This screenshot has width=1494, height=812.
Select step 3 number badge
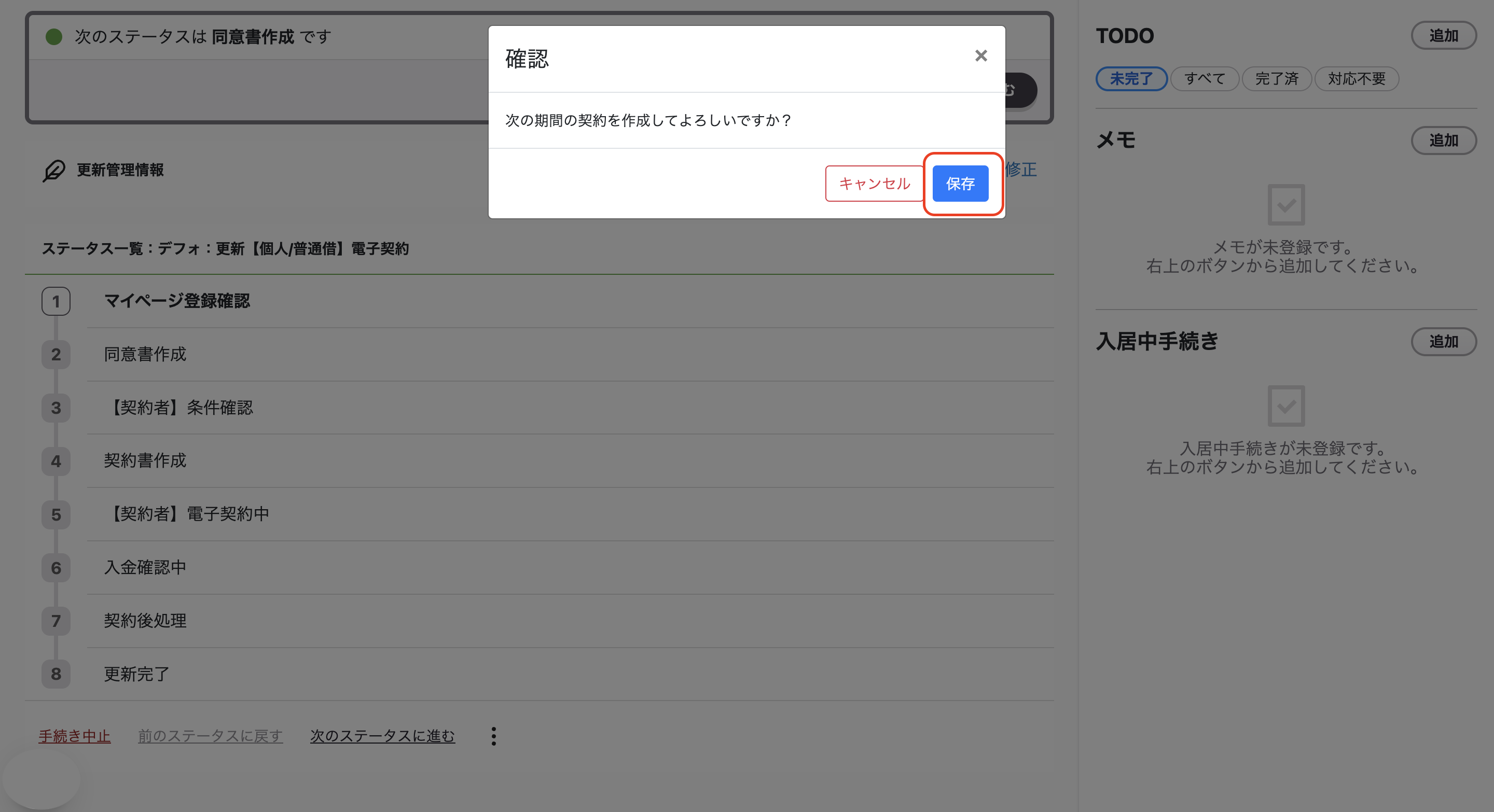(x=56, y=408)
